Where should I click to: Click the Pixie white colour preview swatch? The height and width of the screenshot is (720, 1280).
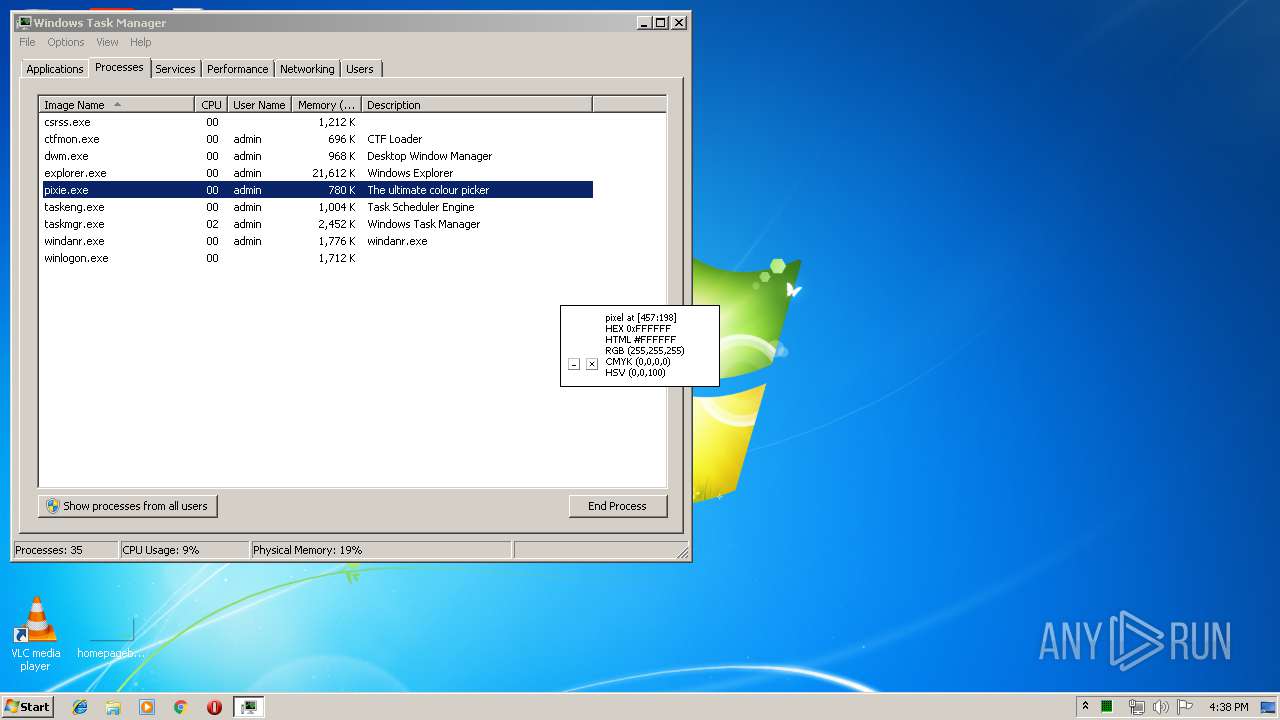(x=582, y=332)
